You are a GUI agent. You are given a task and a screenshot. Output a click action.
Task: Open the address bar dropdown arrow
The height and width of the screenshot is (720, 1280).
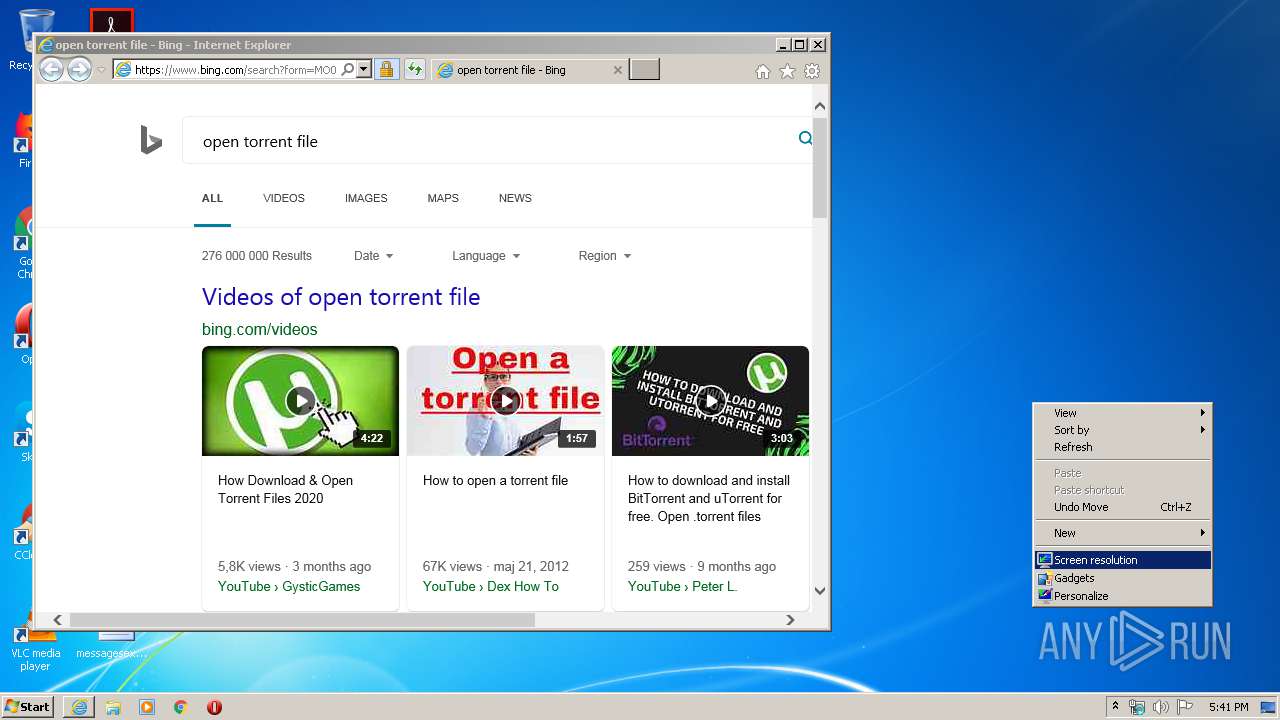point(364,70)
